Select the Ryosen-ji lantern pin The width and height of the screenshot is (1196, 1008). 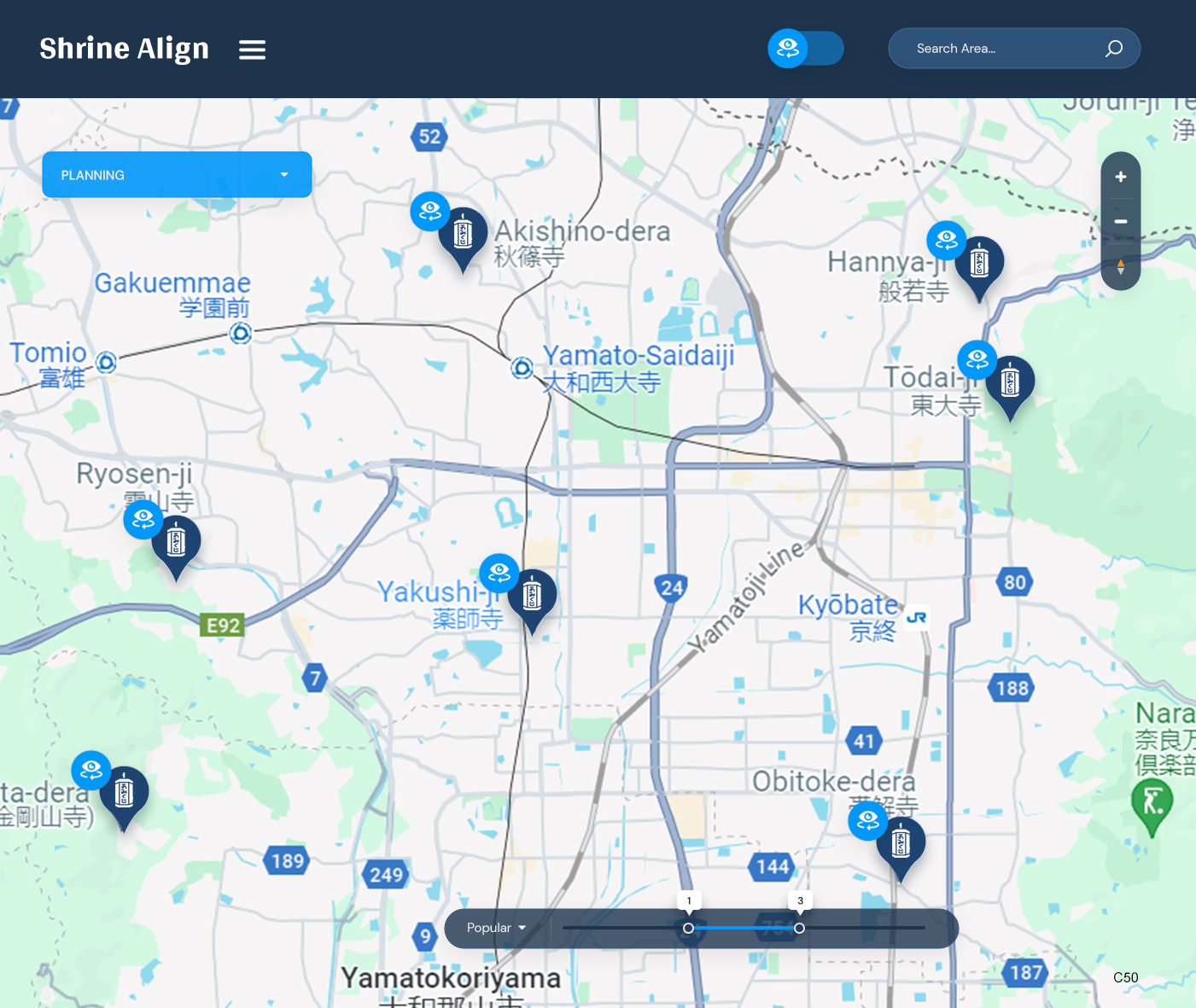pyautogui.click(x=176, y=548)
